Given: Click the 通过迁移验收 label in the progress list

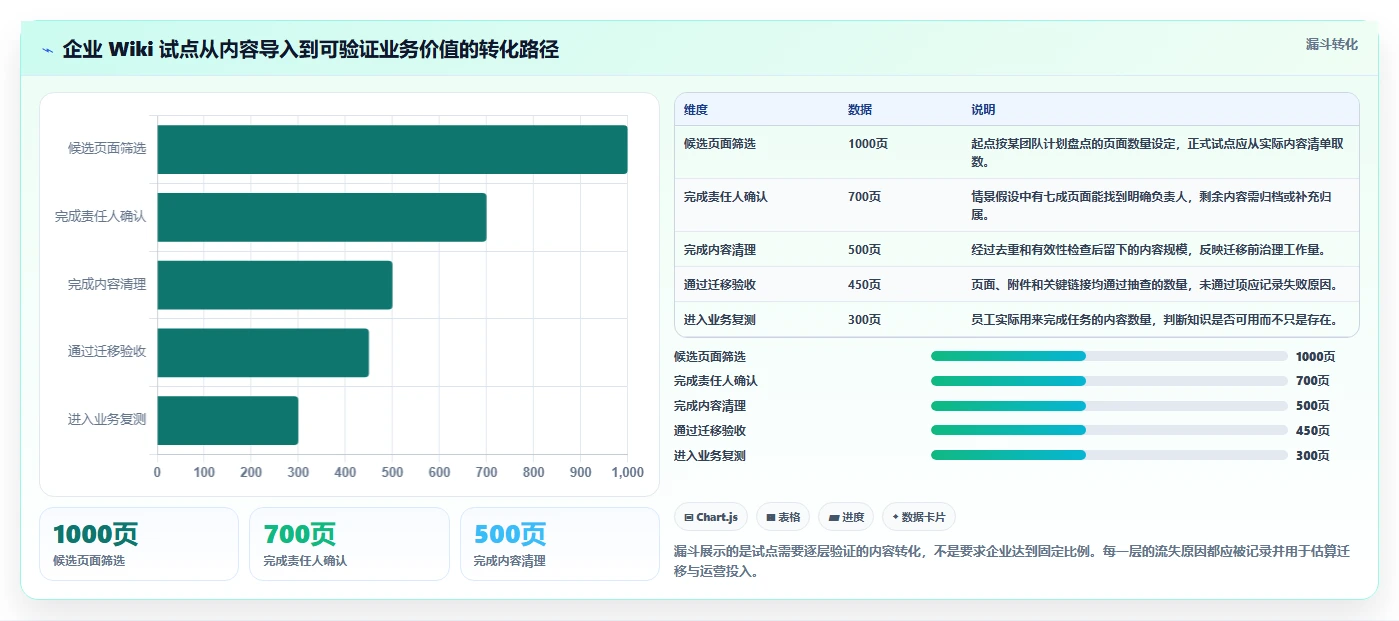Looking at the screenshot, I should pyautogui.click(x=710, y=431).
